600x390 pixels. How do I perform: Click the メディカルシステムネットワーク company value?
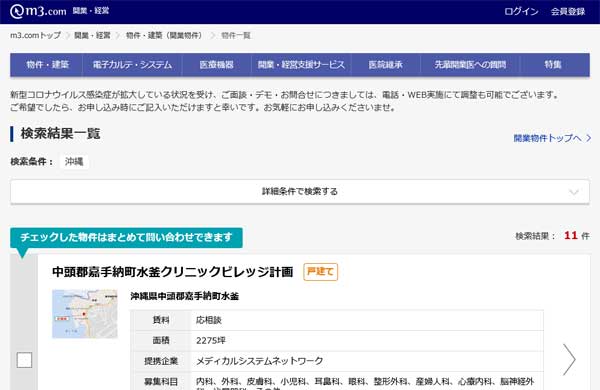tap(259, 361)
